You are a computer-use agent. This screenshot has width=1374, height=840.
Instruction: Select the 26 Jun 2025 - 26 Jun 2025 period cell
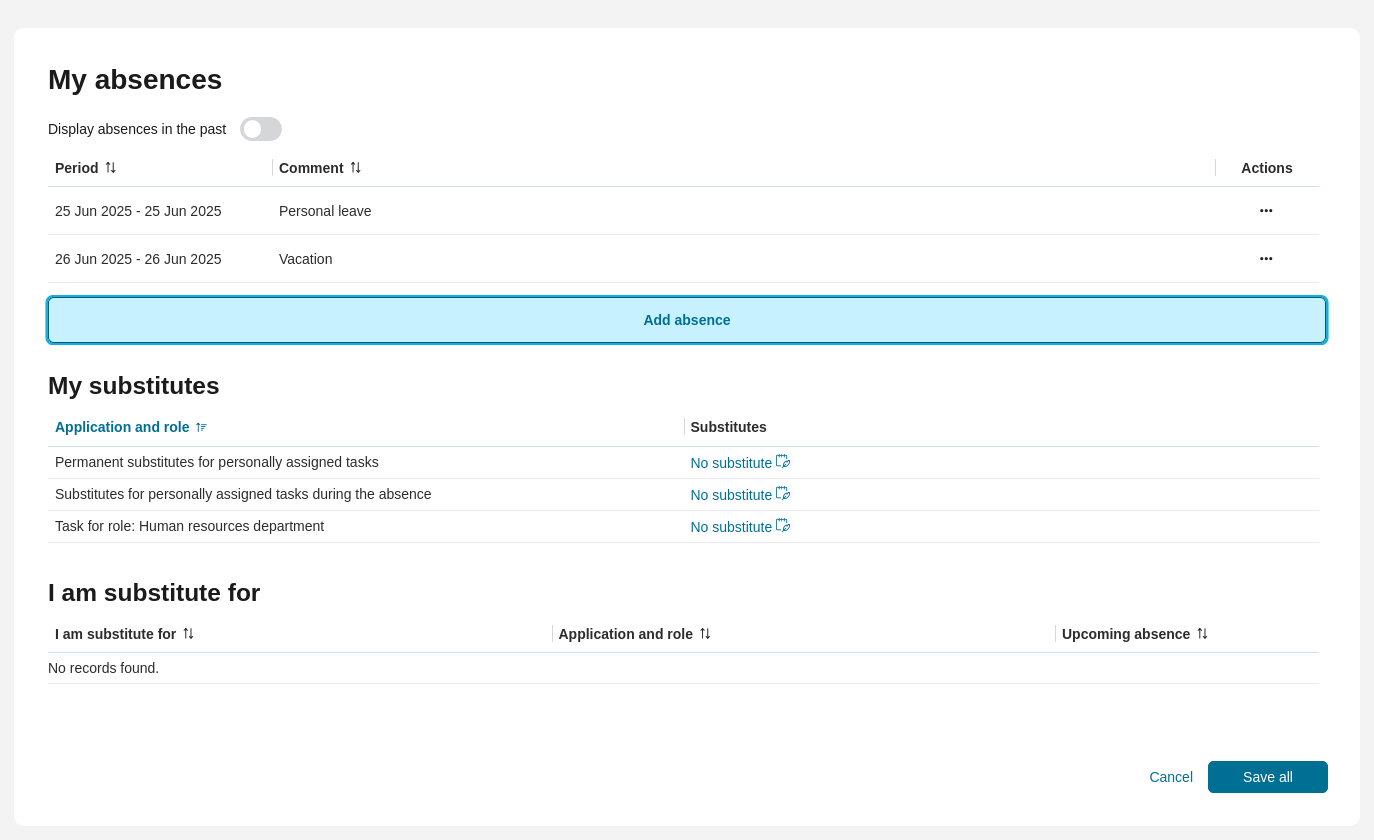tap(138, 259)
